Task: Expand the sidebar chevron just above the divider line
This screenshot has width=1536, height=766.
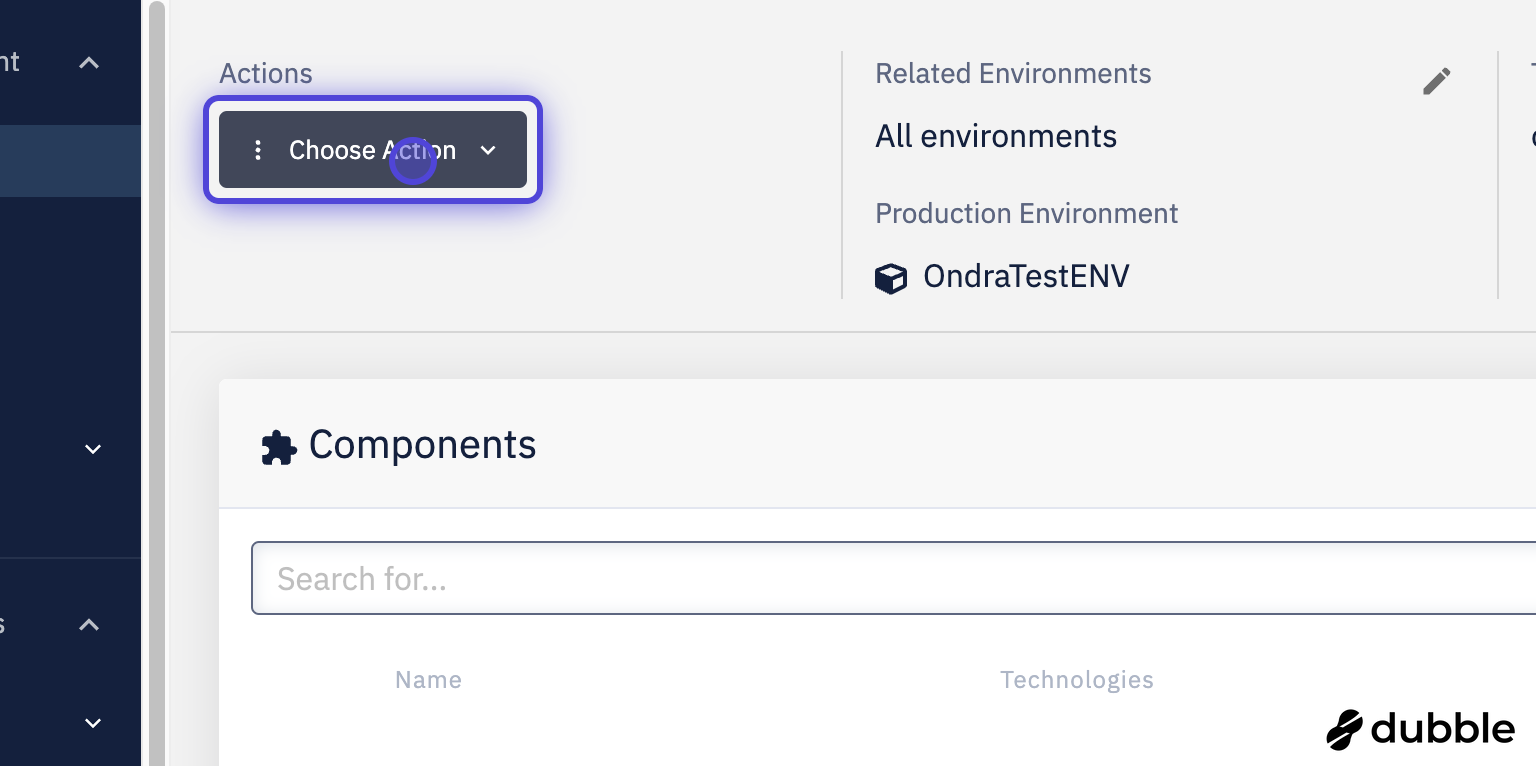Action: click(x=93, y=449)
